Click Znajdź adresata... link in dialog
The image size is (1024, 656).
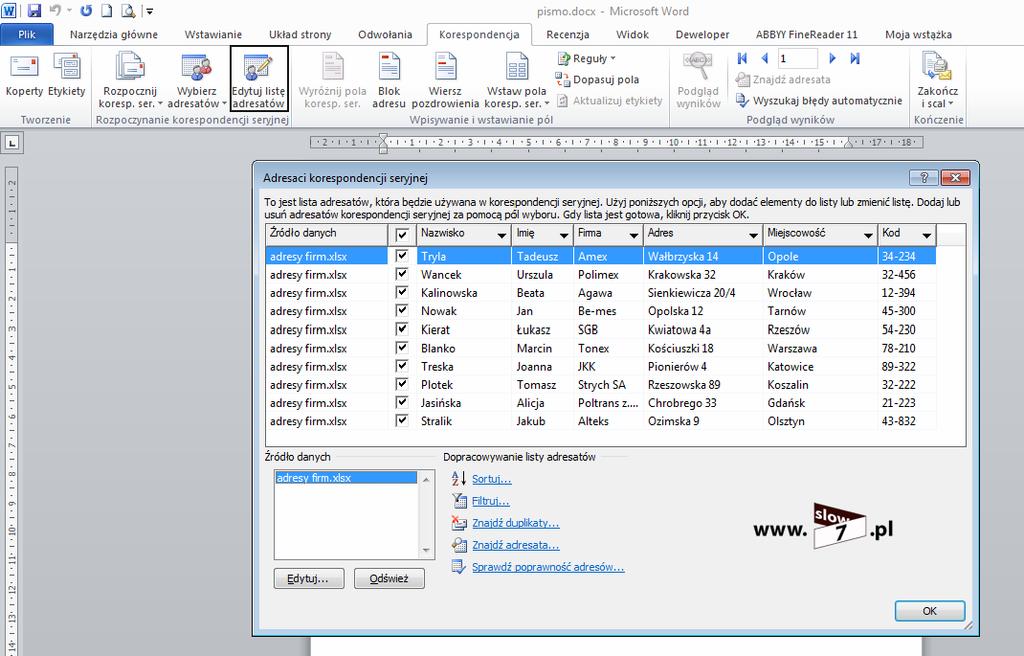(515, 545)
